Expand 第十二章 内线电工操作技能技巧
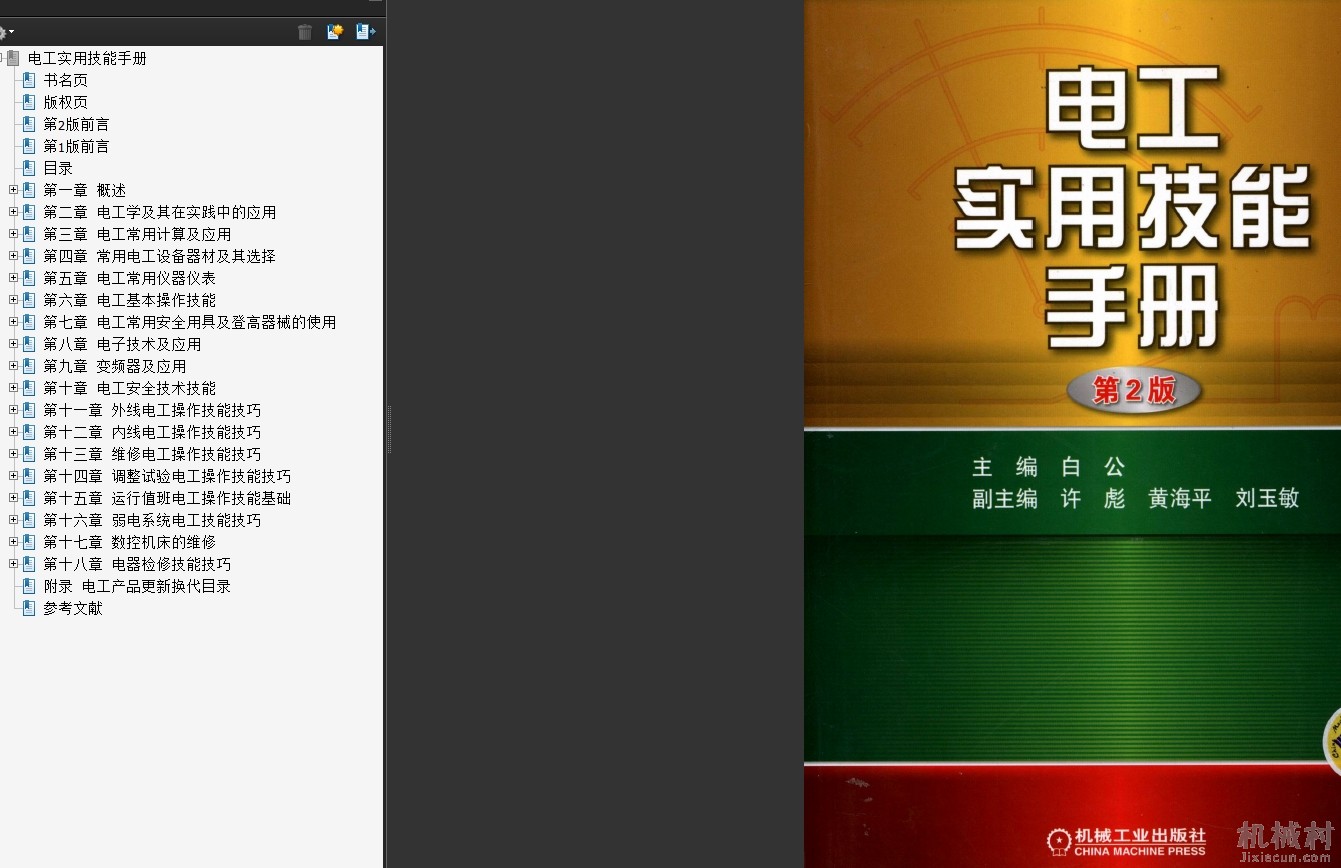Image resolution: width=1341 pixels, height=868 pixels. point(13,432)
